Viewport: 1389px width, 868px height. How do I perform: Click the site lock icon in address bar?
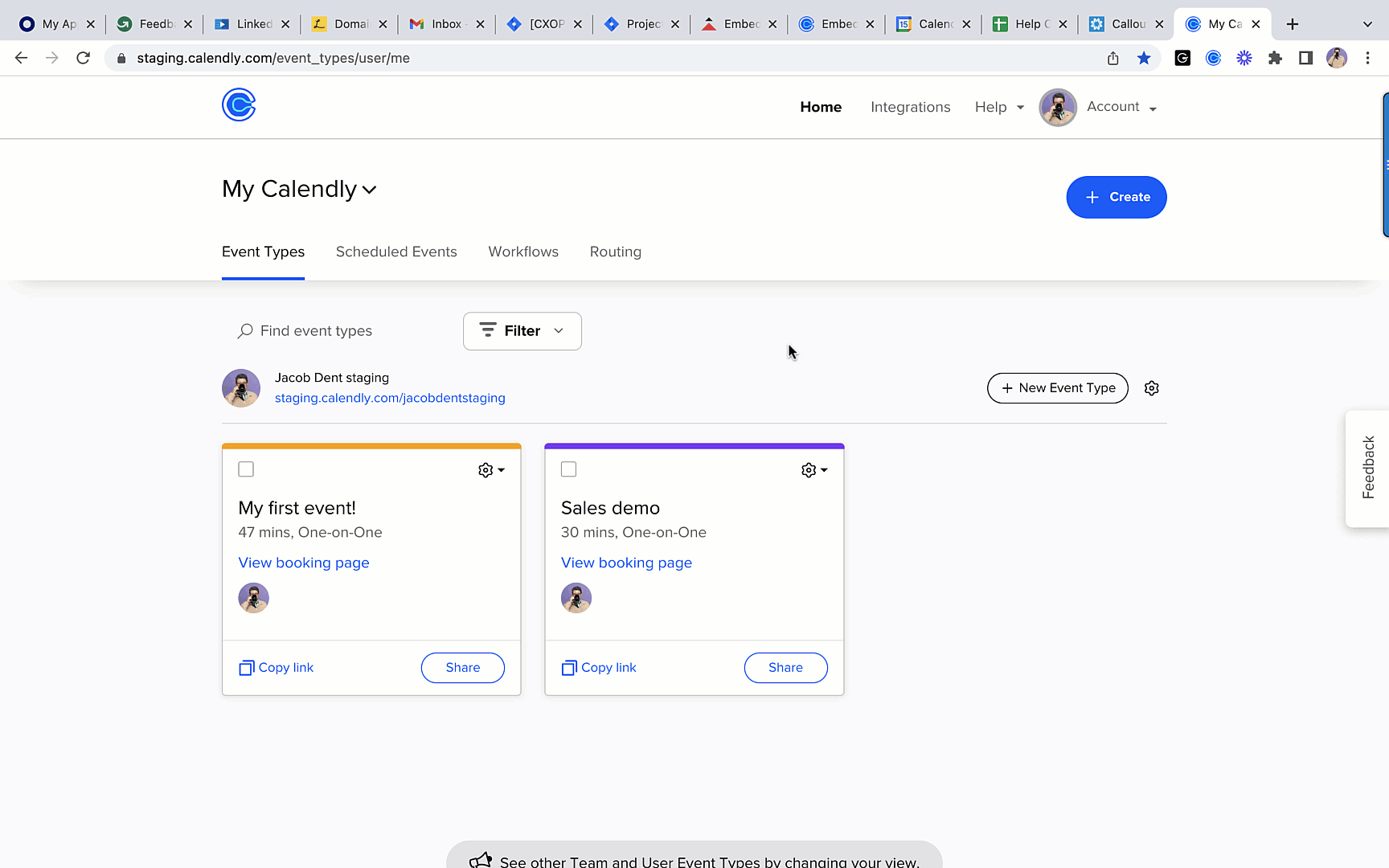[121, 58]
